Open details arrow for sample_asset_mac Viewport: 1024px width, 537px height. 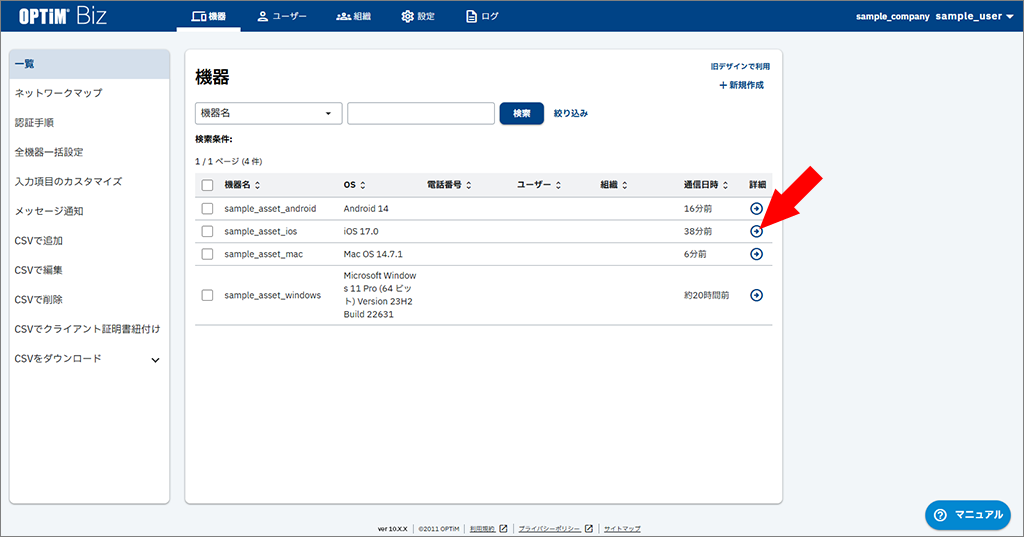756,254
